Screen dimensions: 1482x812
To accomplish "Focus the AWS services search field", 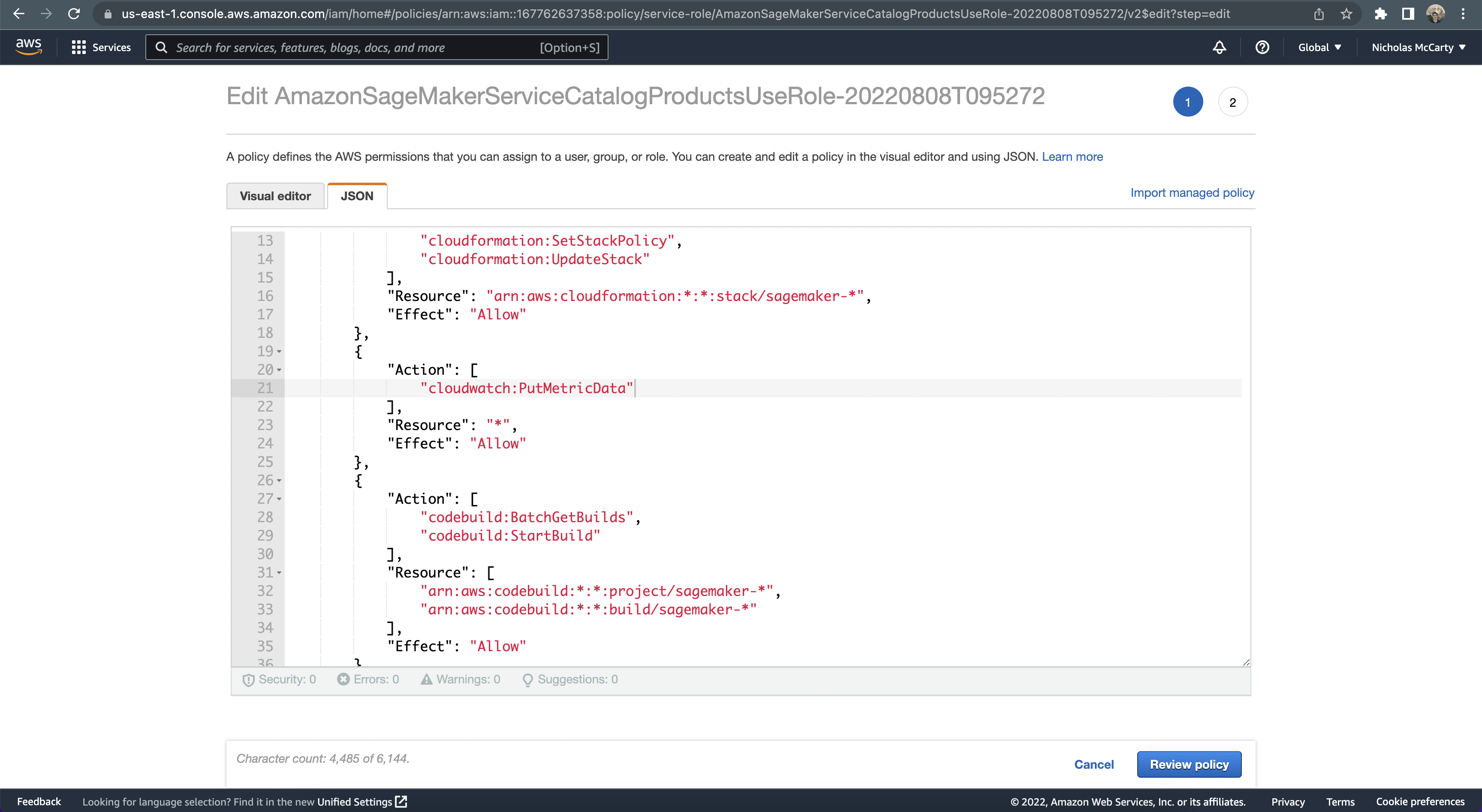I will (x=357, y=47).
